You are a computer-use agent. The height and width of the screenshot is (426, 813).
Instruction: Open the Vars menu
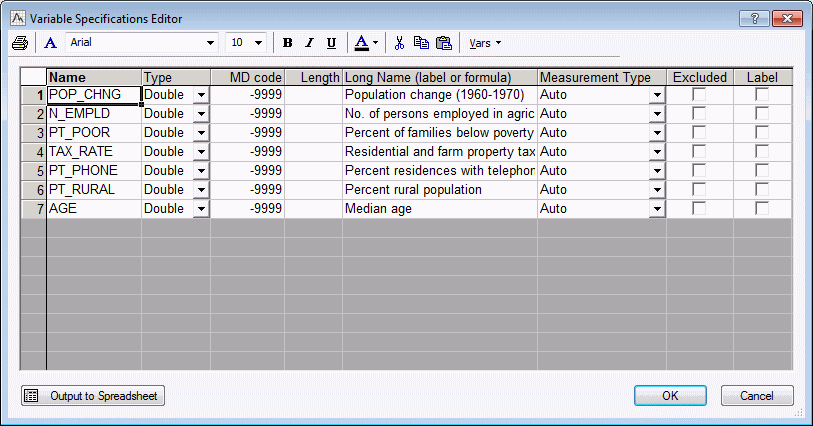(x=485, y=43)
